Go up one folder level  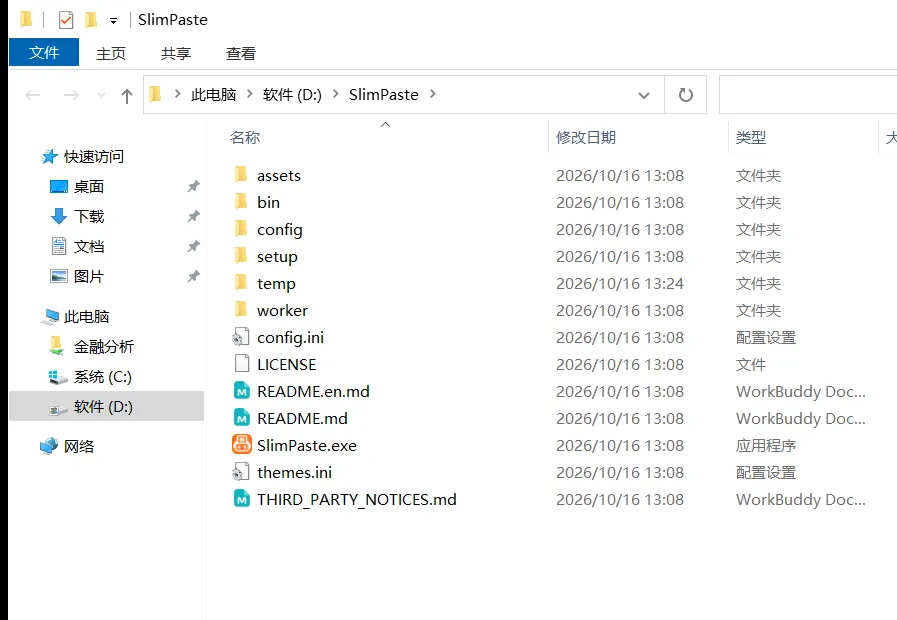pyautogui.click(x=126, y=96)
